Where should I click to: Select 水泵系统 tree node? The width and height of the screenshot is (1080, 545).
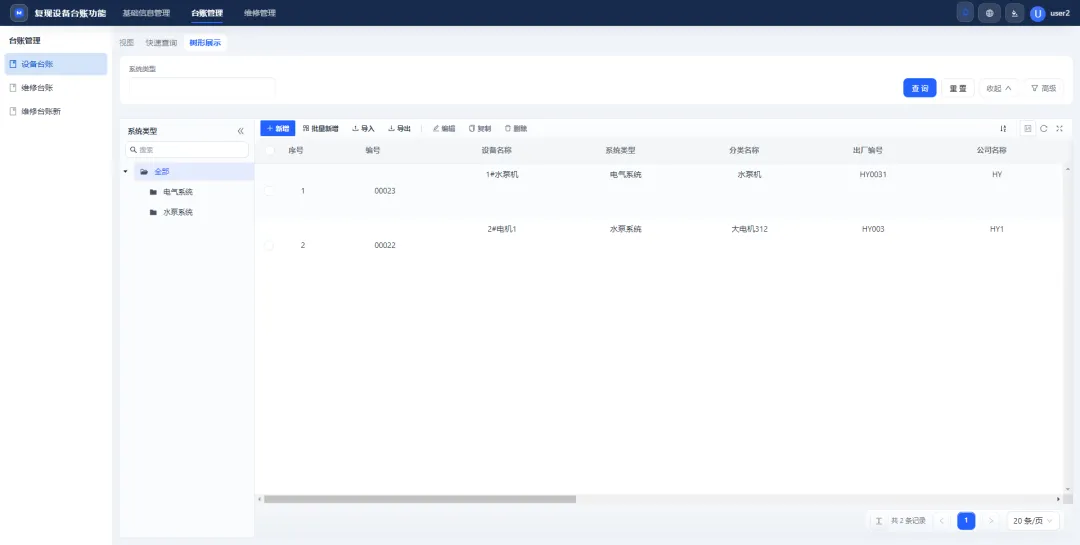coord(178,212)
